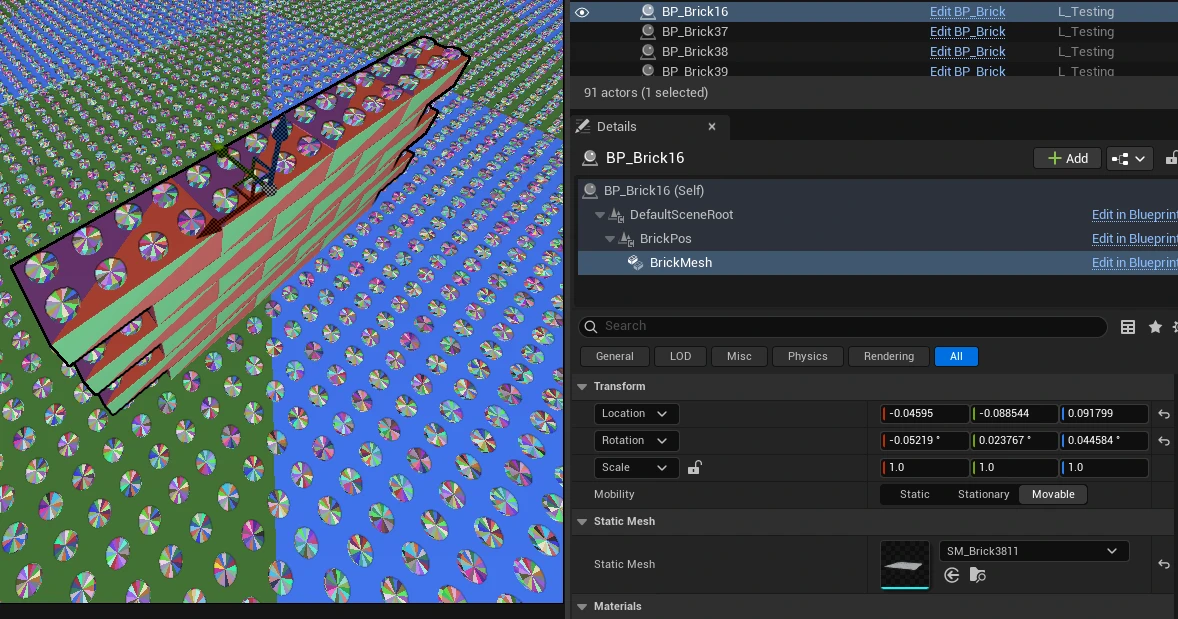Open the property matrix table icon
1178x619 pixels.
[x=1128, y=326]
